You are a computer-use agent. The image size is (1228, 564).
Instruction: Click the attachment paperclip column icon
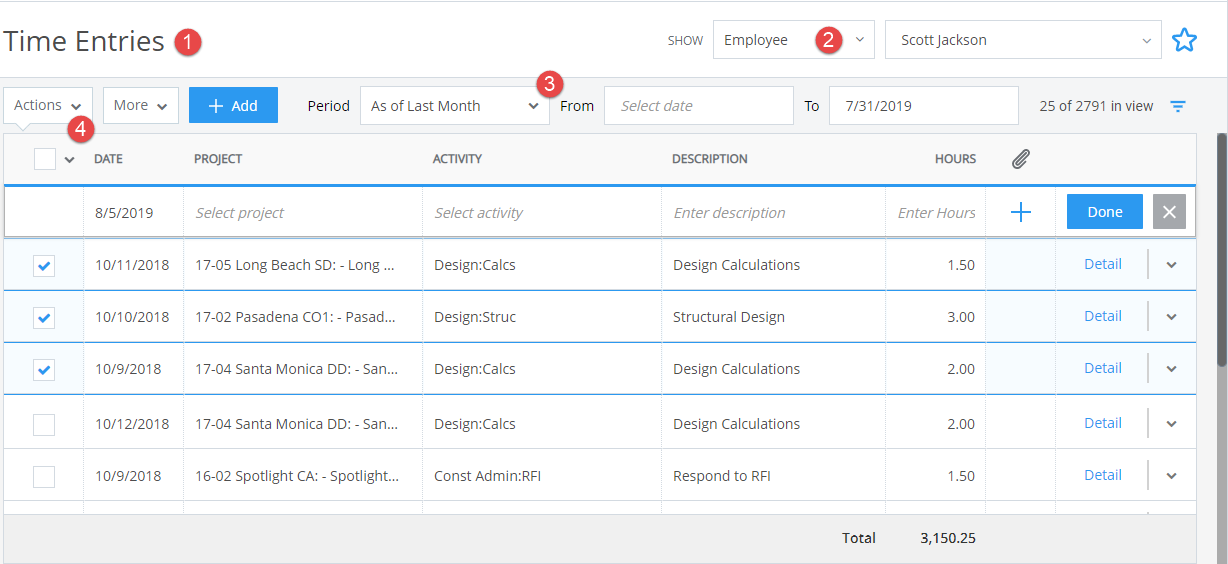1020,158
